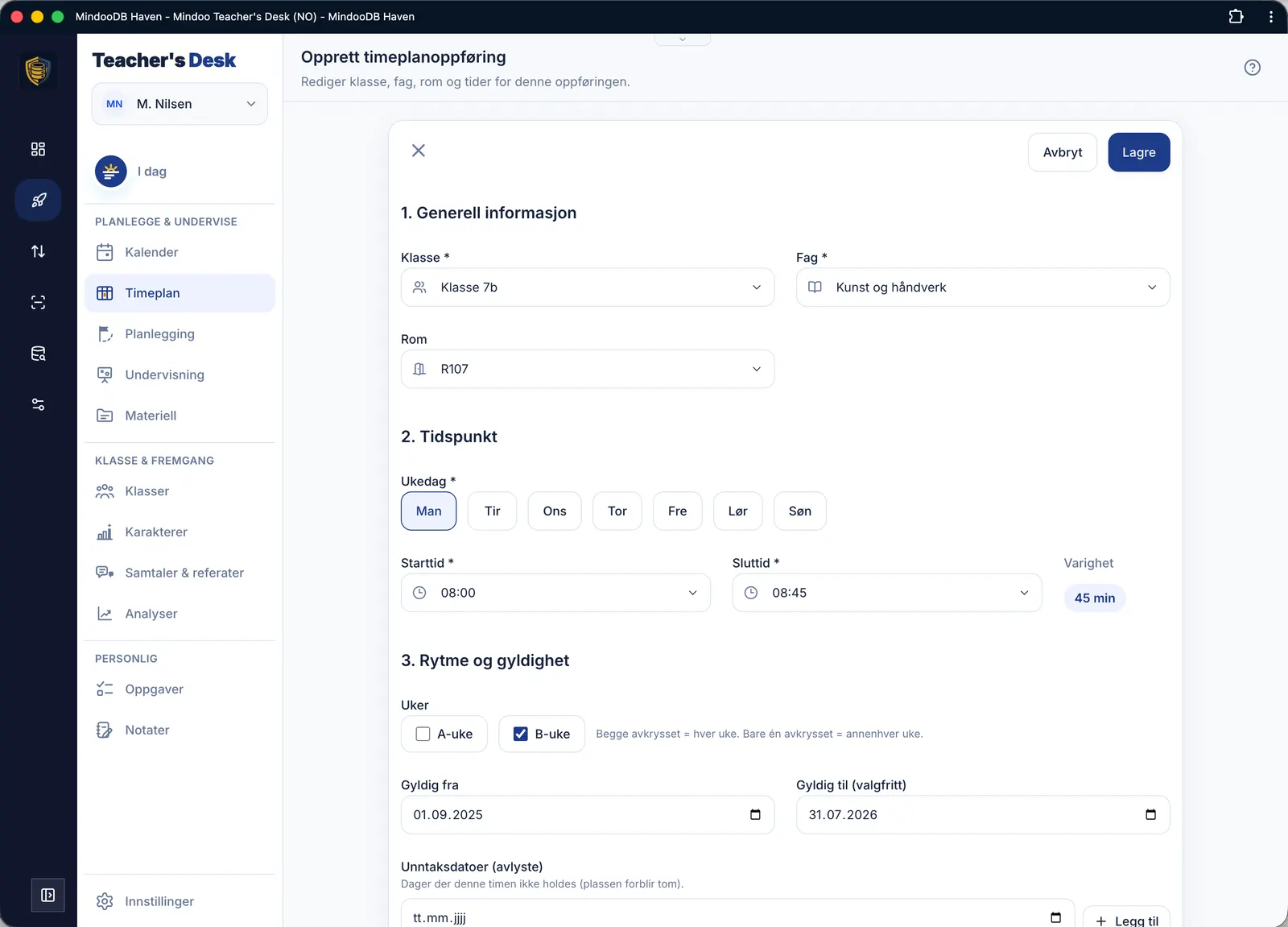Click the rocket icon in left rail
1288x927 pixels.
tap(38, 200)
